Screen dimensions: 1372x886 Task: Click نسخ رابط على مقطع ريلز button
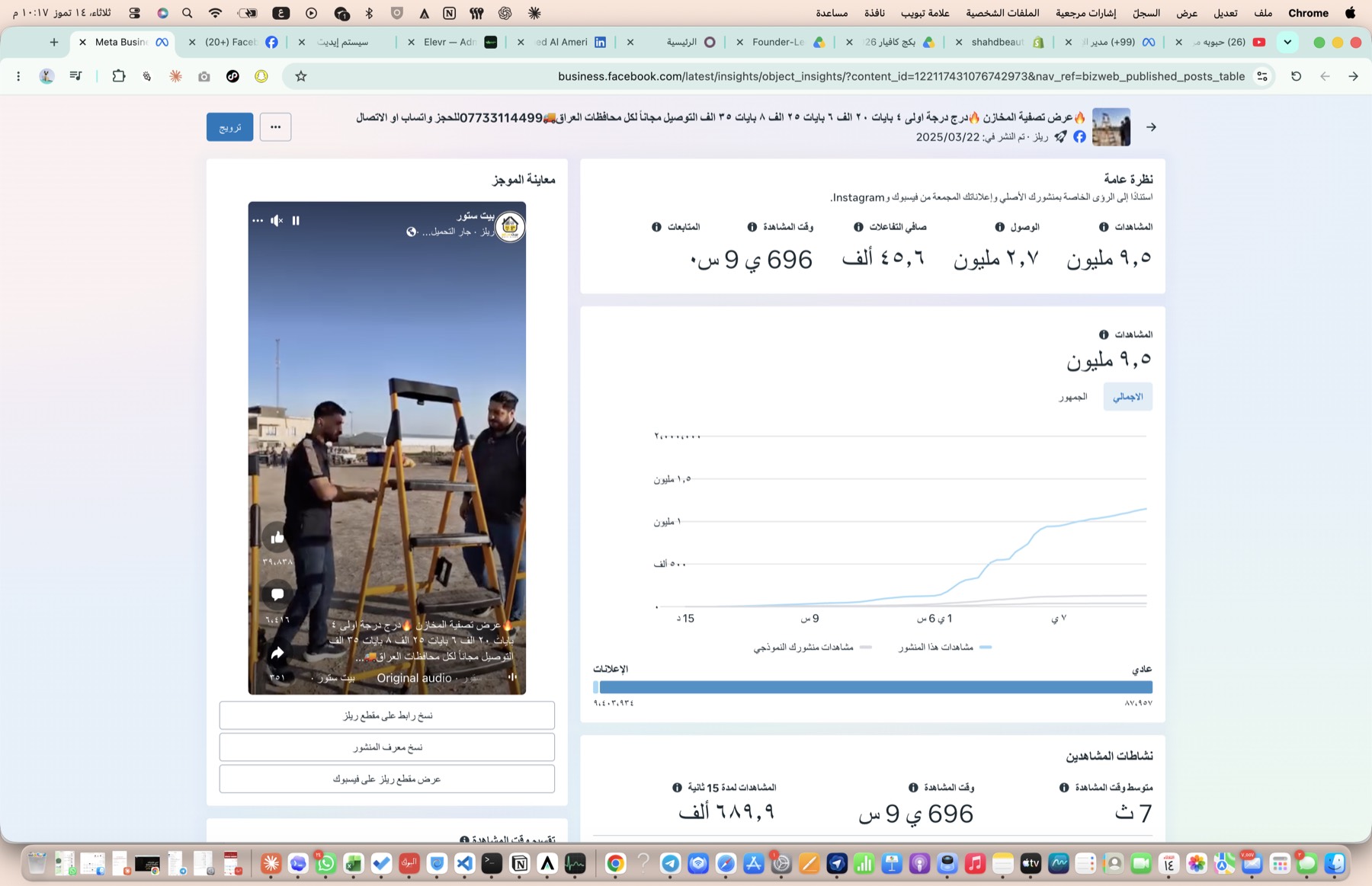[387, 715]
